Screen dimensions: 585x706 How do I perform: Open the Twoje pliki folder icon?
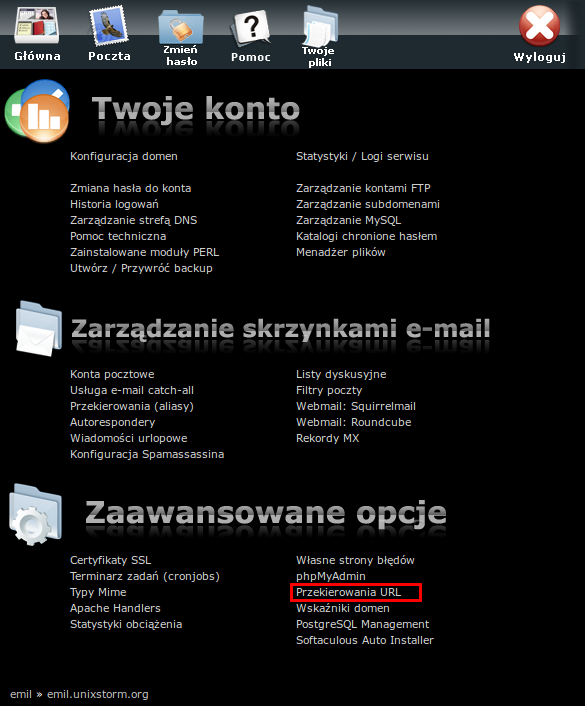(320, 25)
